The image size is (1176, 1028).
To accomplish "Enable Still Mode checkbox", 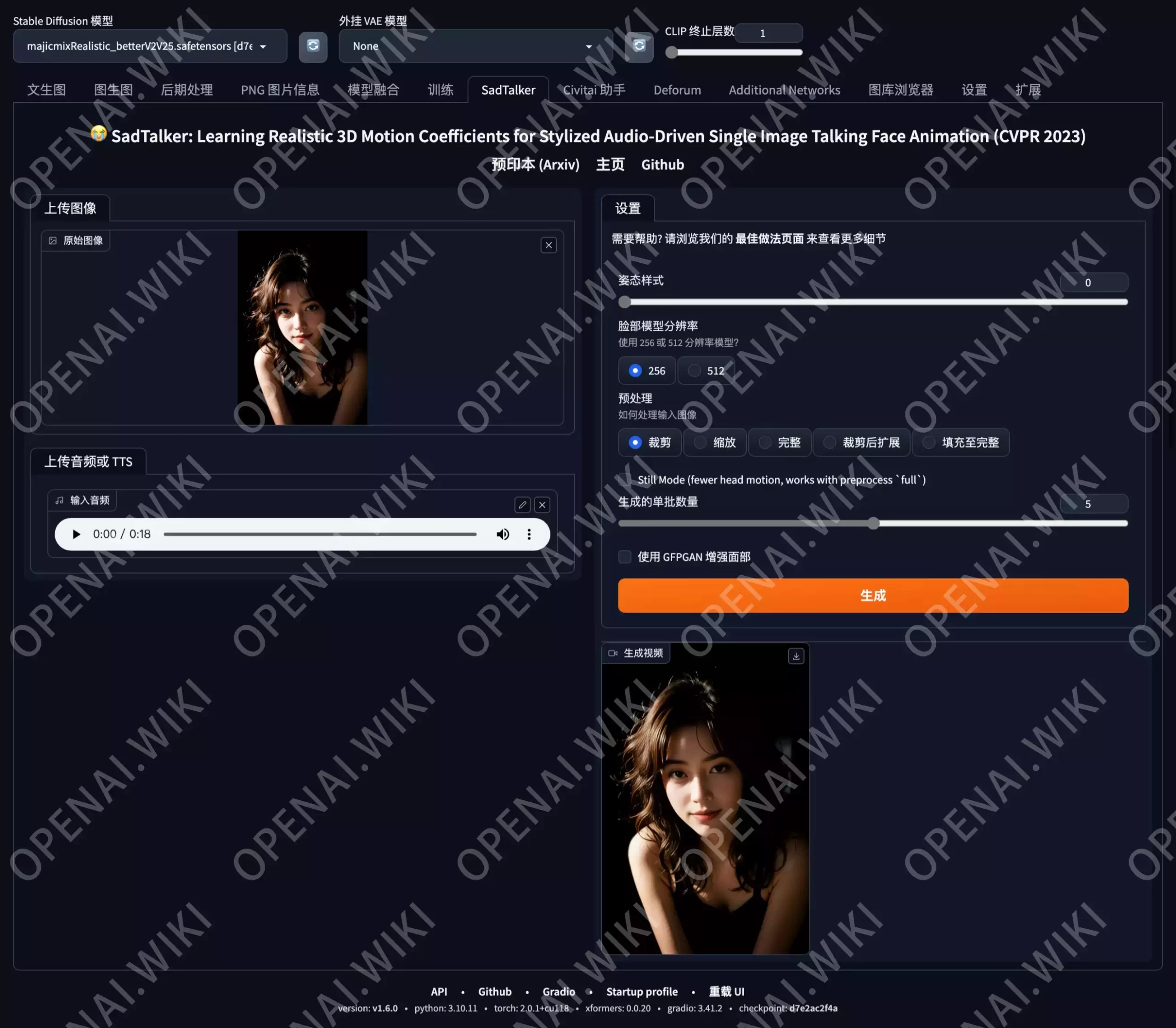I will [625, 480].
